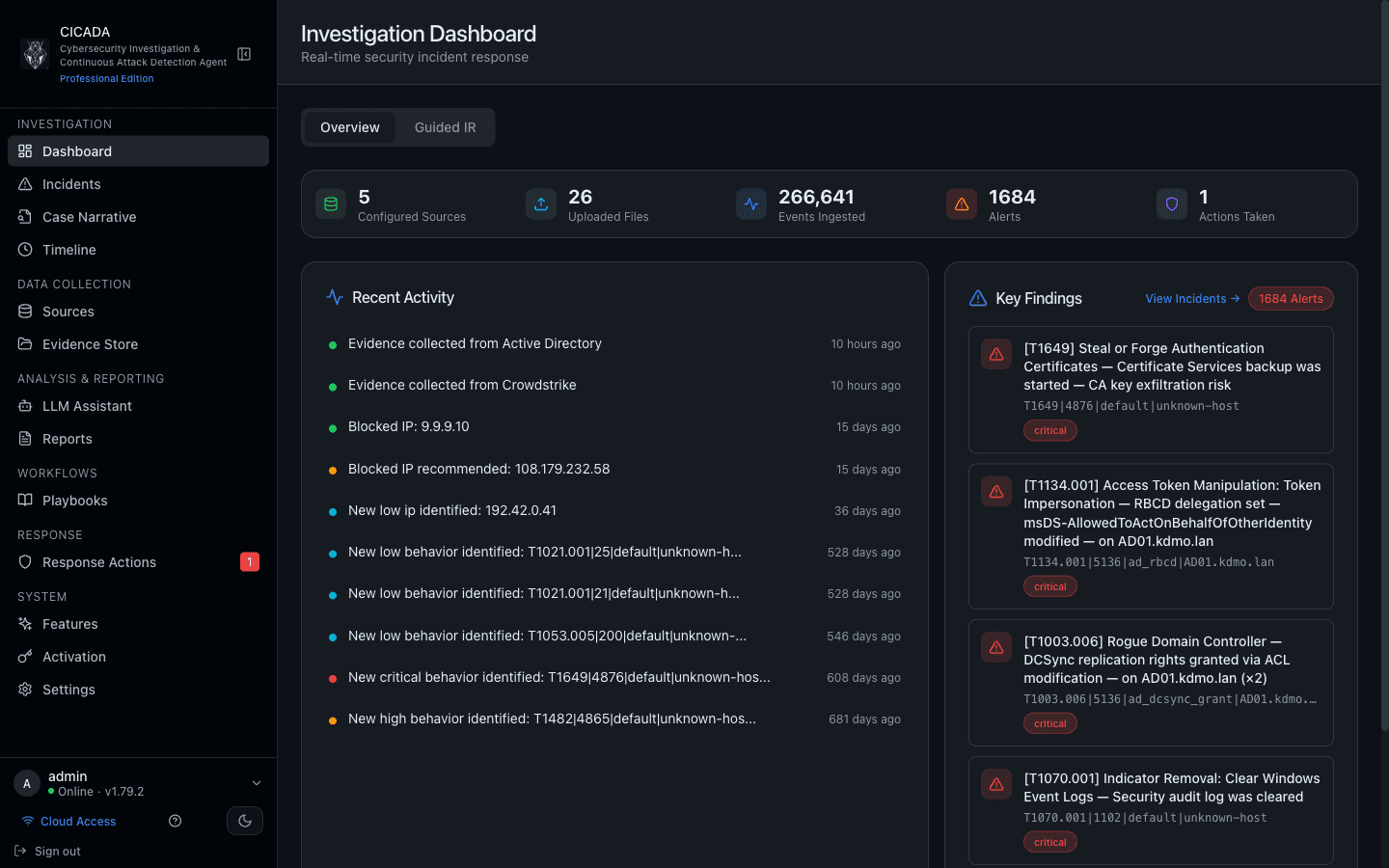
Task: Open the Rogue Domain Controller finding
Action: [x=1151, y=683]
